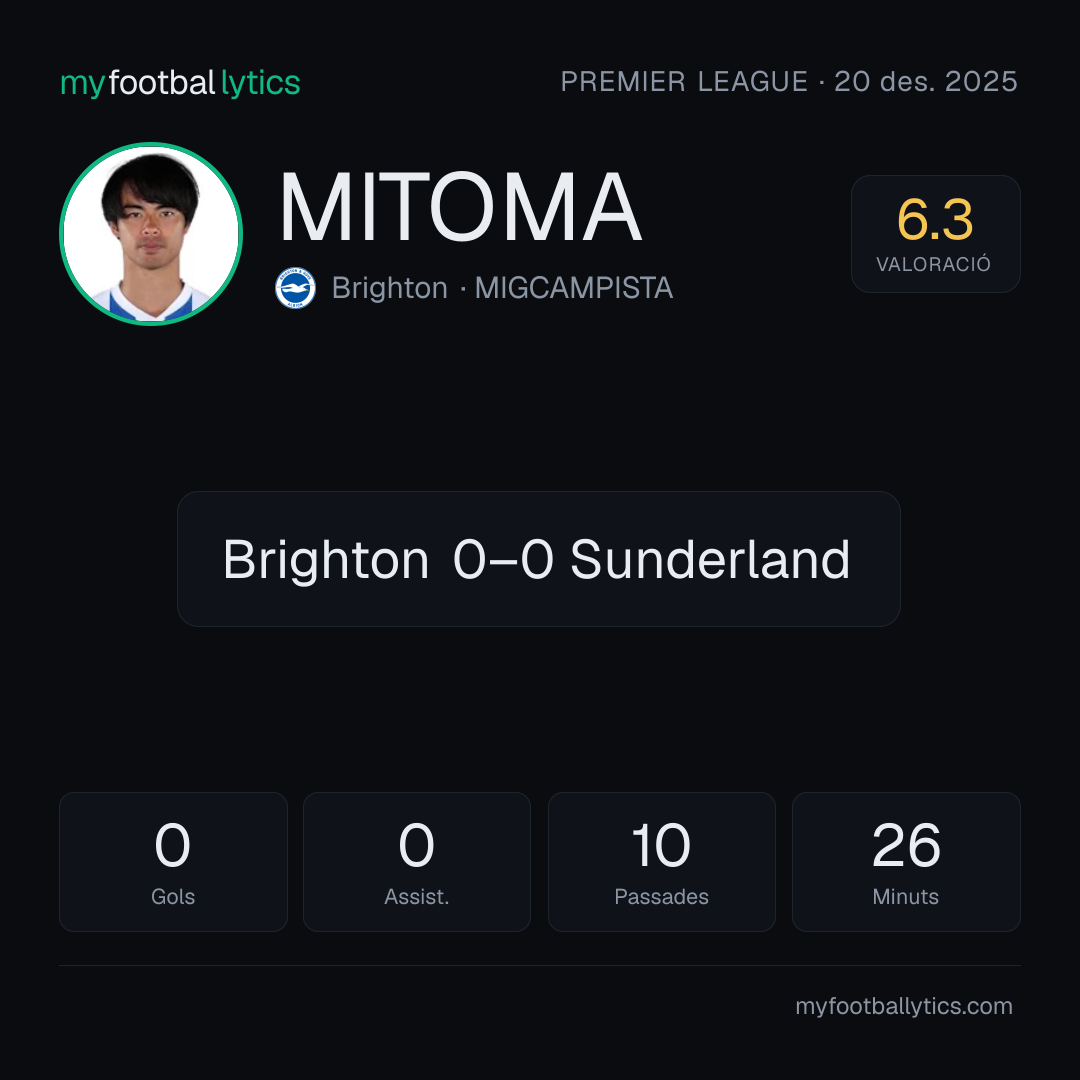Click the 6.3 Valoració rating badge
Screen dimensions: 1080x1080
click(935, 233)
